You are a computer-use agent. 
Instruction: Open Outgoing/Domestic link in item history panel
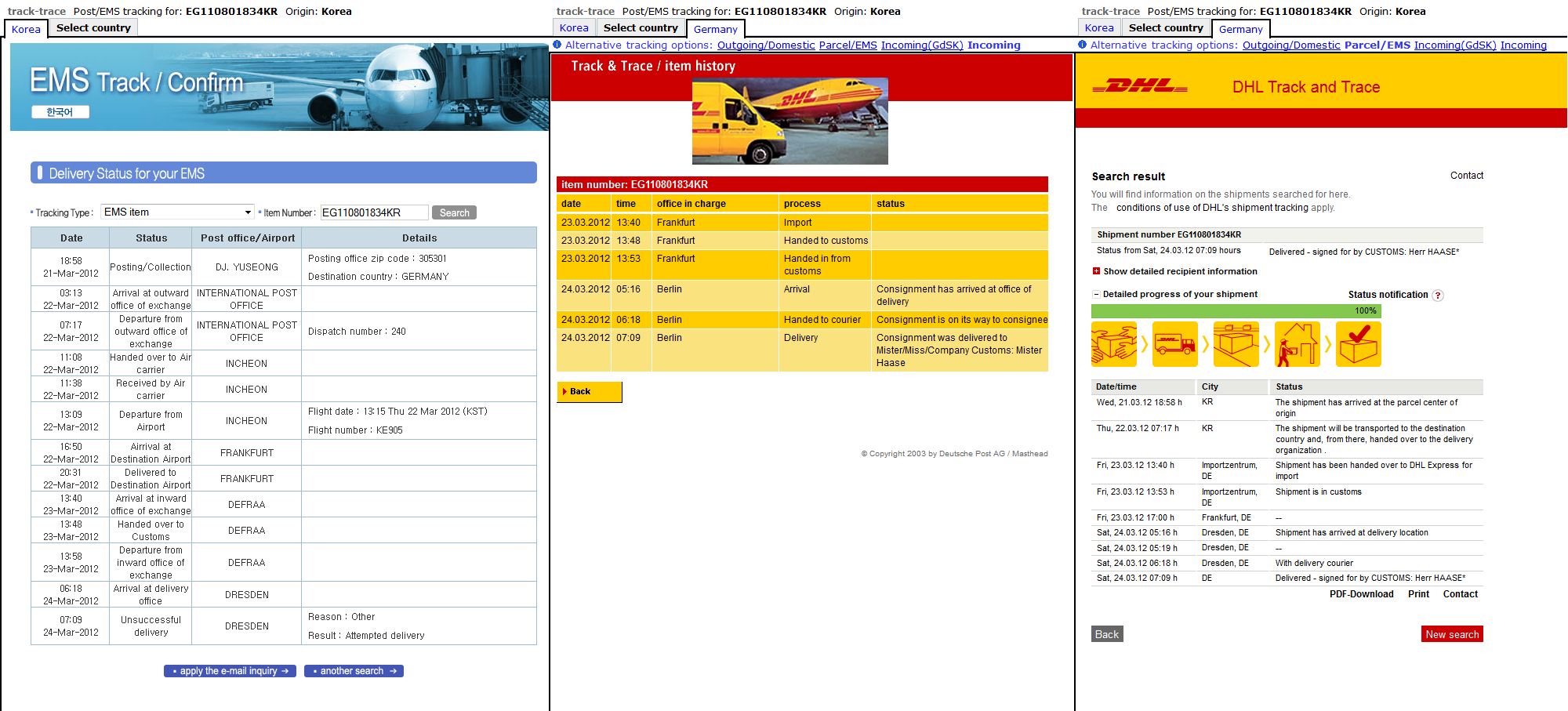click(766, 45)
